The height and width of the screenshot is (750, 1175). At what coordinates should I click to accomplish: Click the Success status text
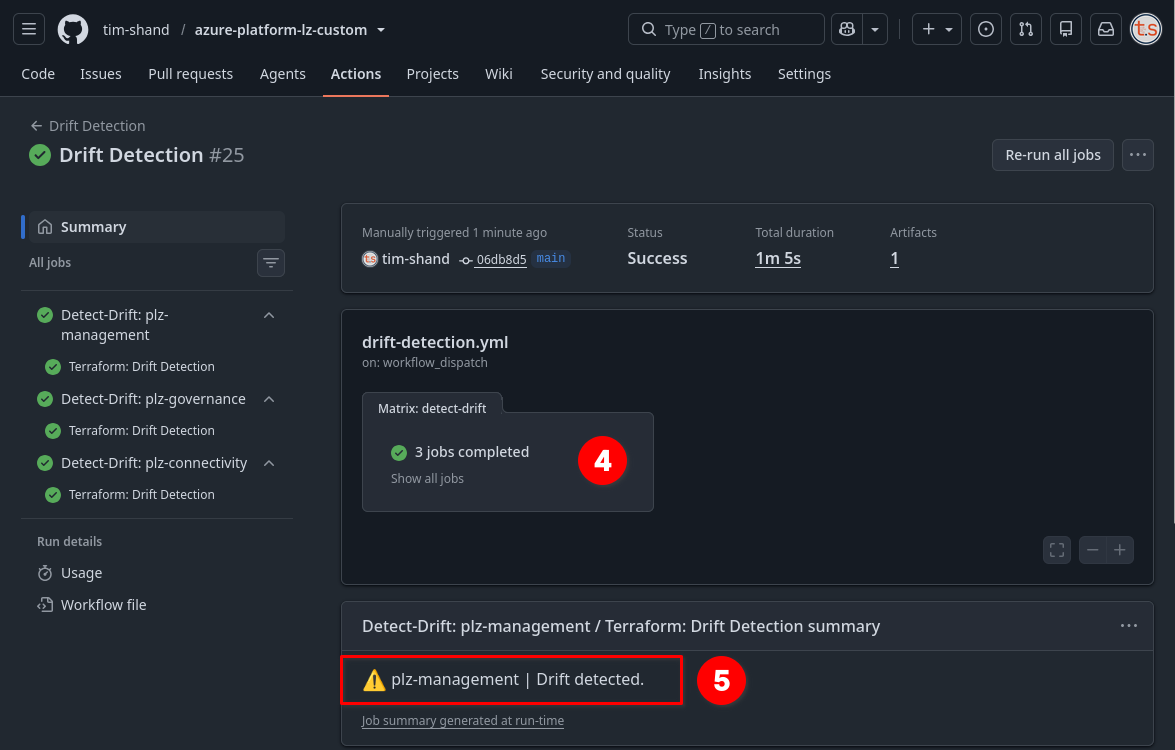click(x=657, y=258)
